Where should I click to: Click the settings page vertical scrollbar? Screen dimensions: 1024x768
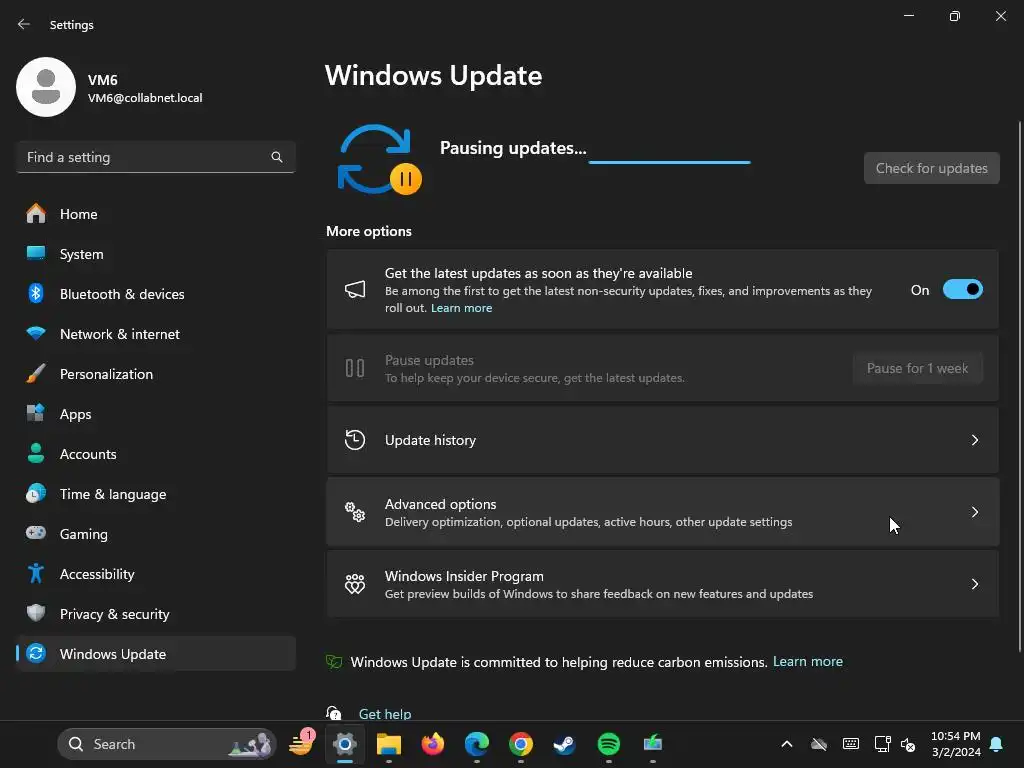pyautogui.click(x=1019, y=385)
